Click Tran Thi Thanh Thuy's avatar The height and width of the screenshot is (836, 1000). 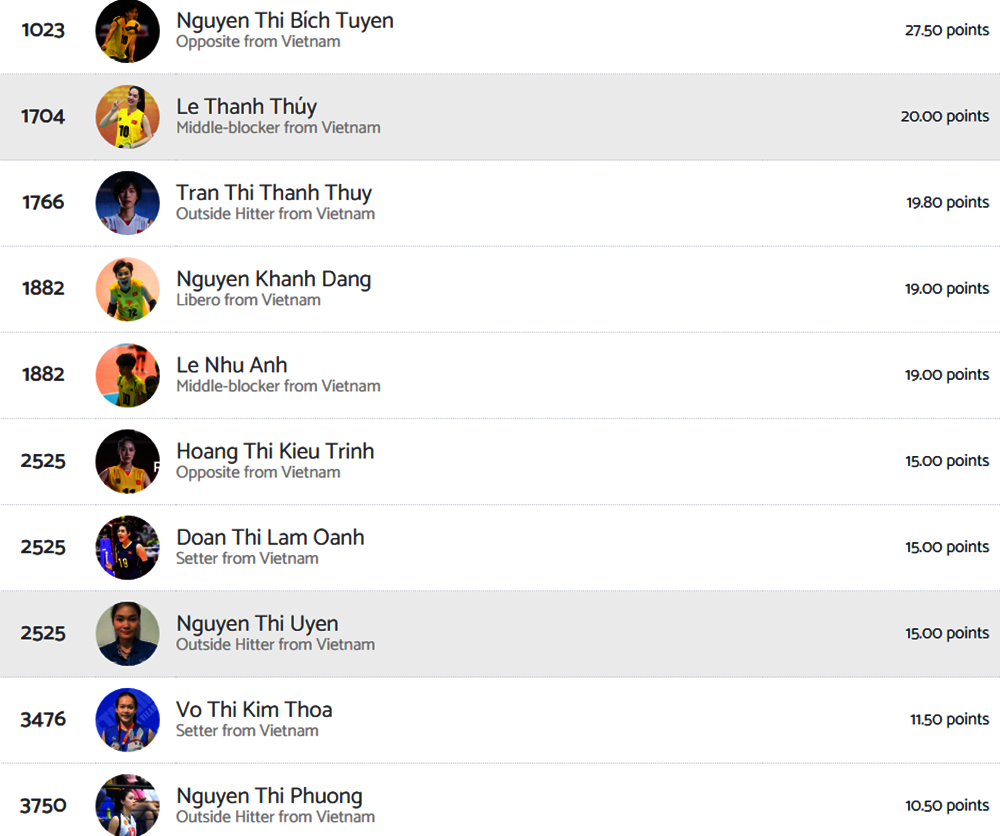click(x=127, y=203)
